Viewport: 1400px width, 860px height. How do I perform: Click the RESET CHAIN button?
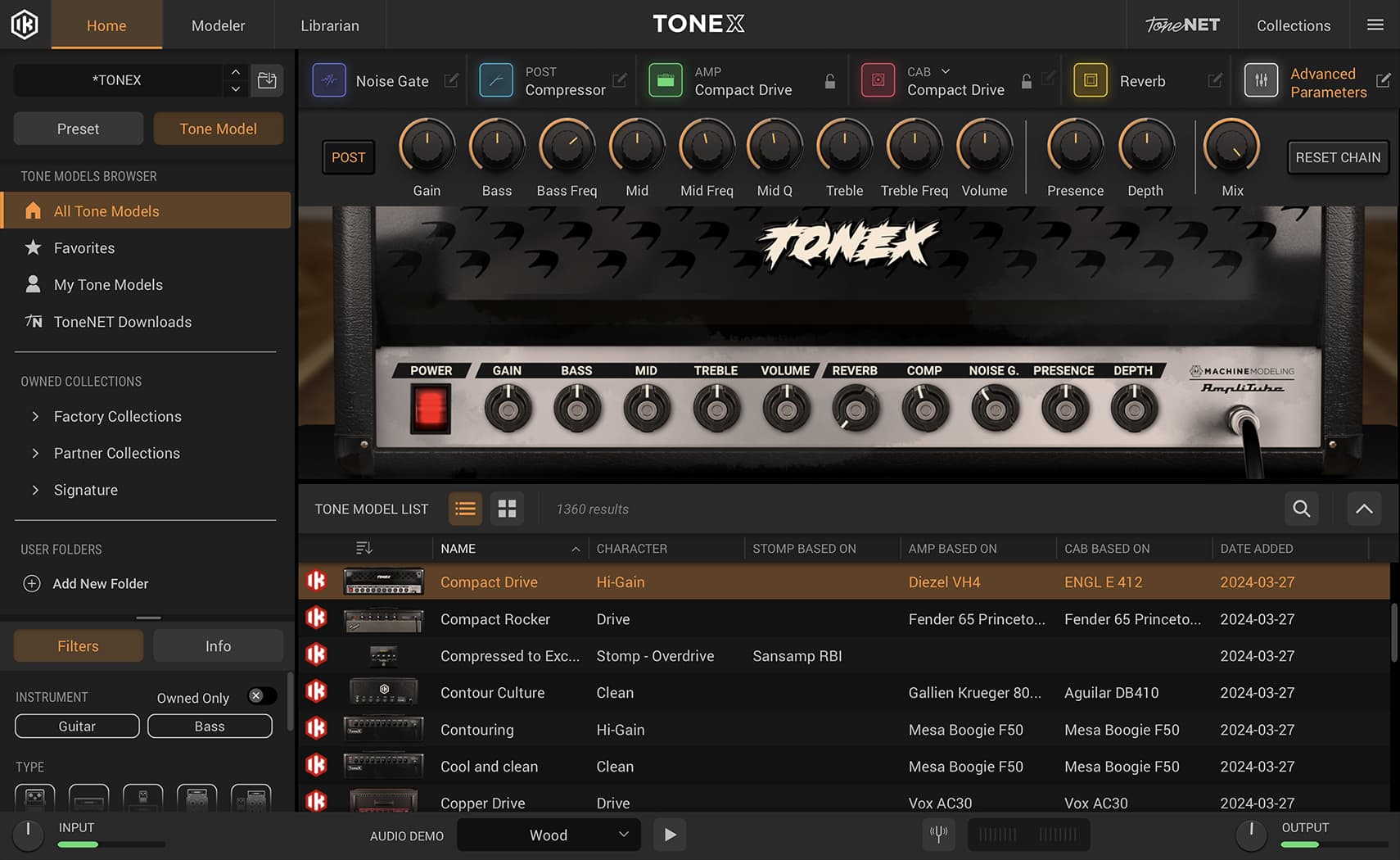[x=1338, y=156]
